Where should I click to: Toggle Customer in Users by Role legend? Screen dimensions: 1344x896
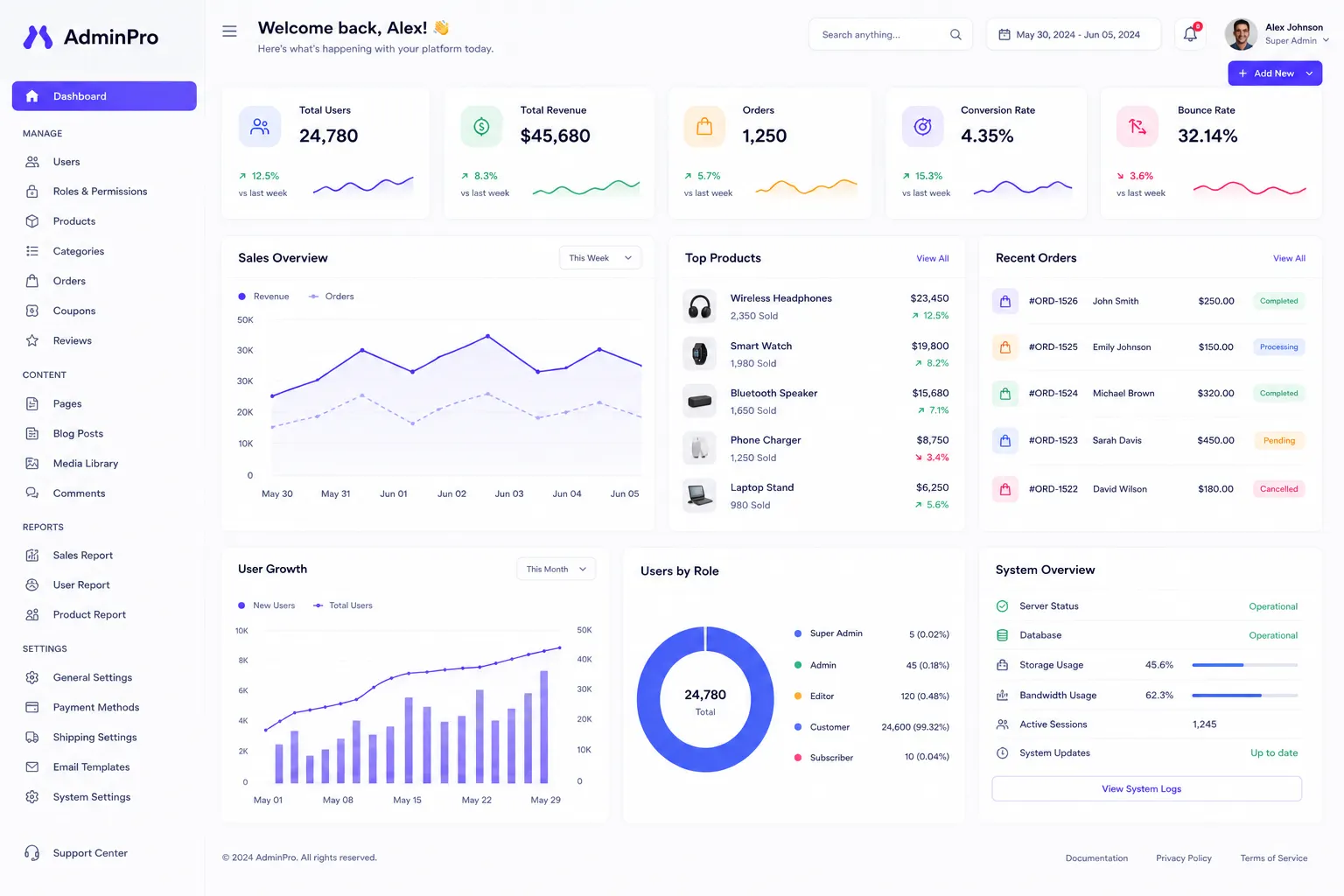(822, 727)
